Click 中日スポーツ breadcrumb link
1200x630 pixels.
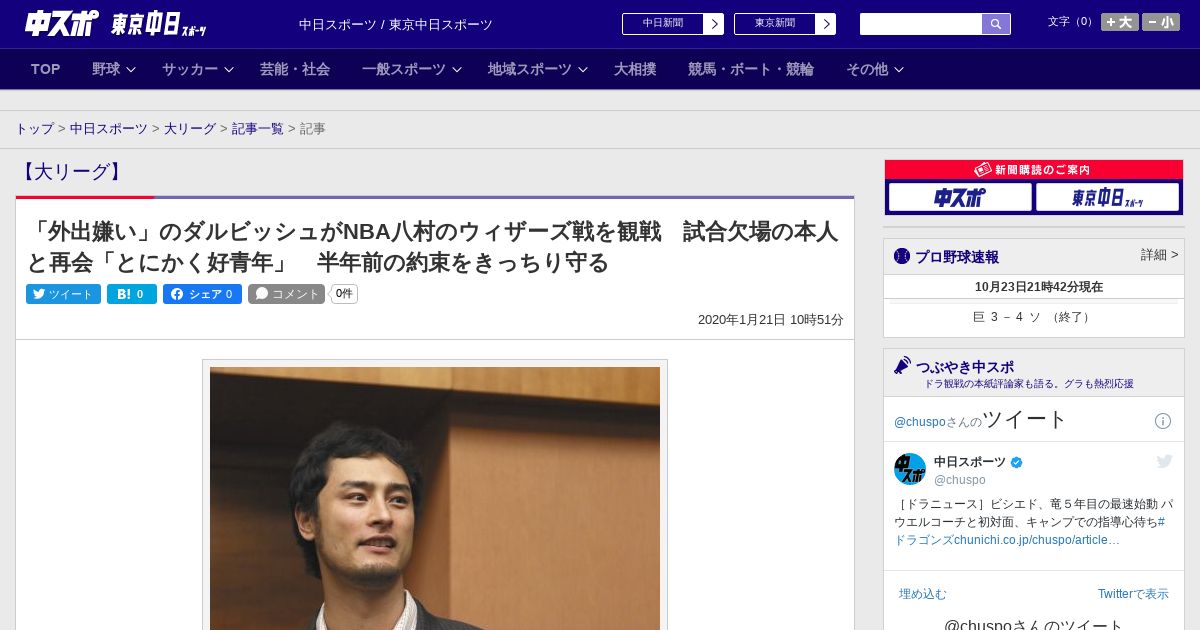pyautogui.click(x=109, y=129)
